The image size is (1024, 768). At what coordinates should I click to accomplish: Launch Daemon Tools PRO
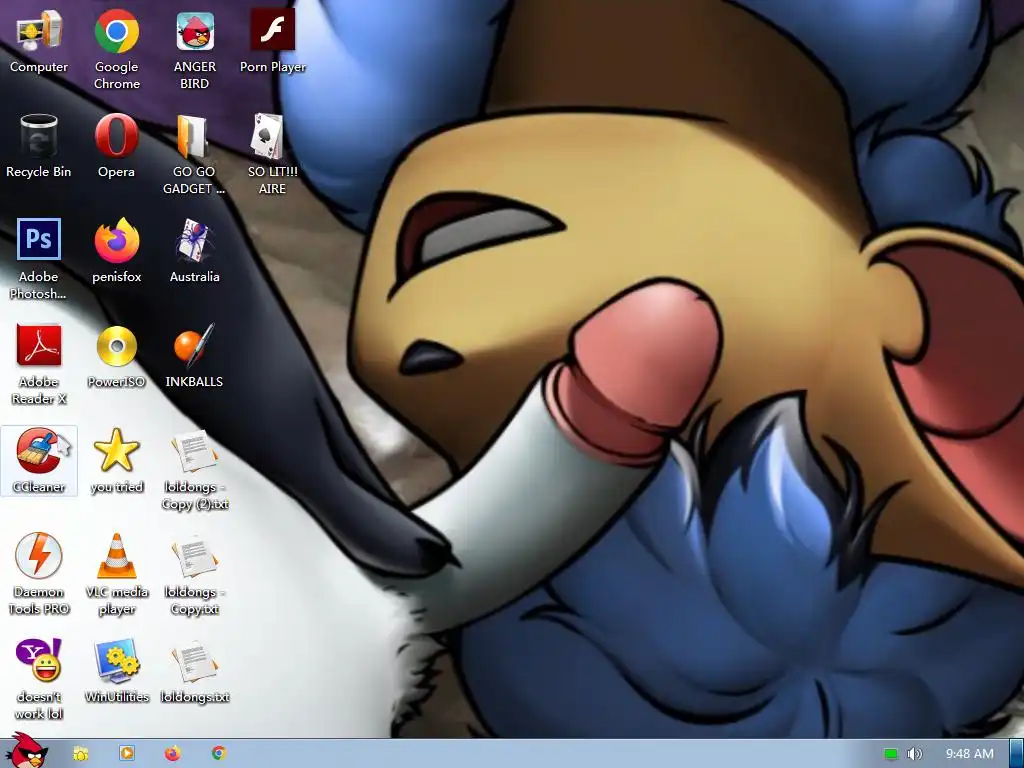coord(39,575)
